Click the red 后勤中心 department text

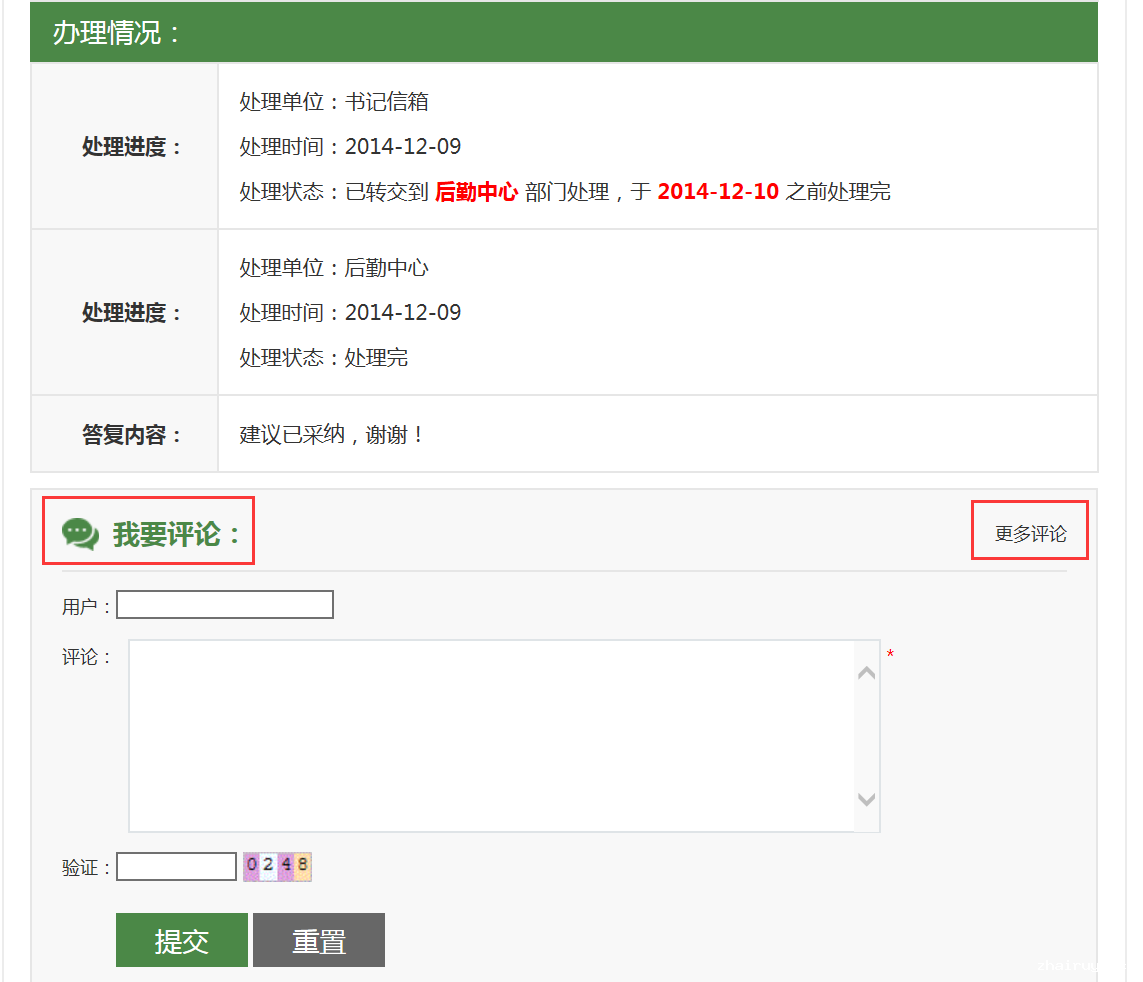(x=476, y=192)
